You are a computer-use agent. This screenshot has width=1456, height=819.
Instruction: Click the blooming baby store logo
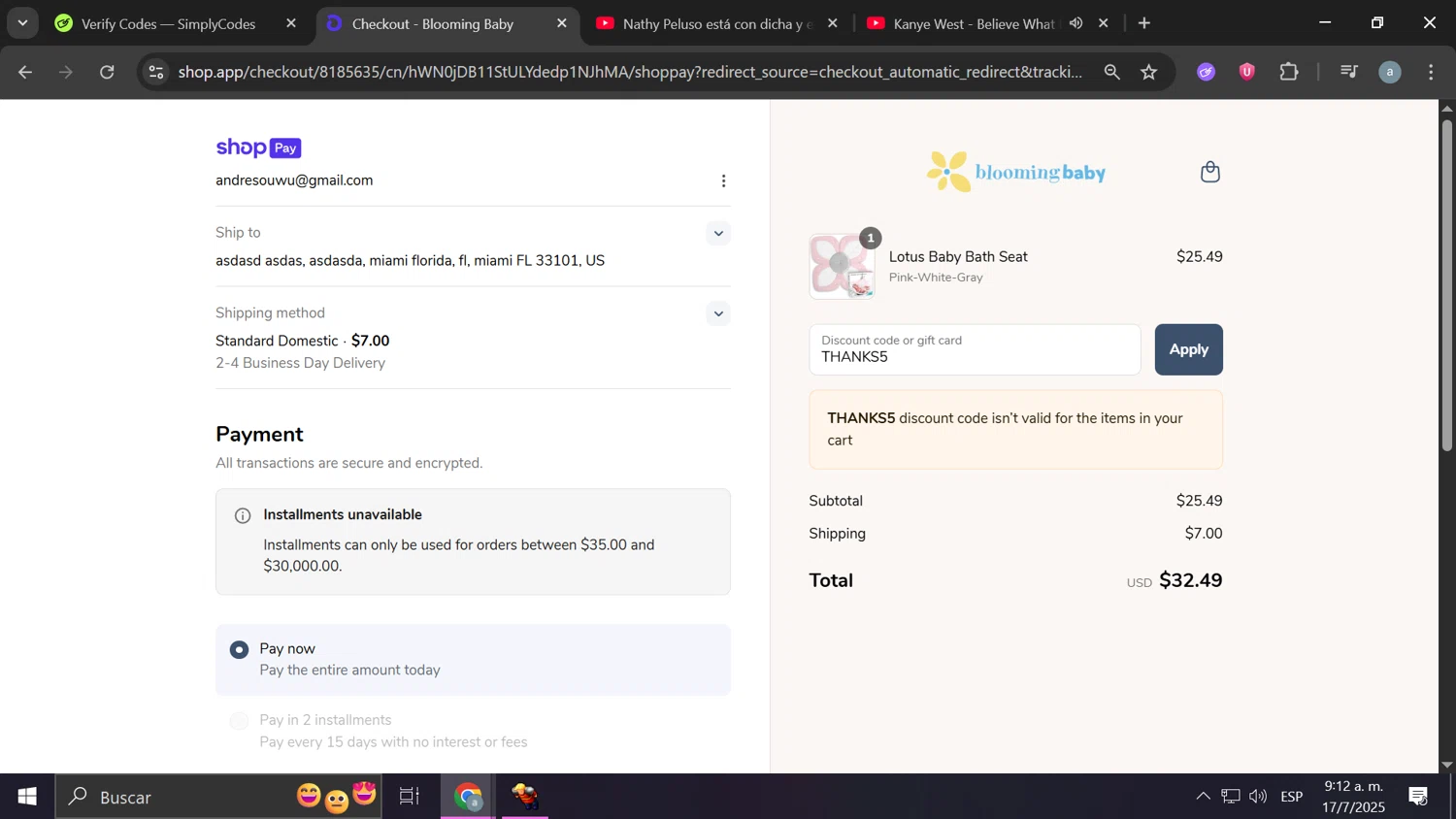(x=1016, y=172)
